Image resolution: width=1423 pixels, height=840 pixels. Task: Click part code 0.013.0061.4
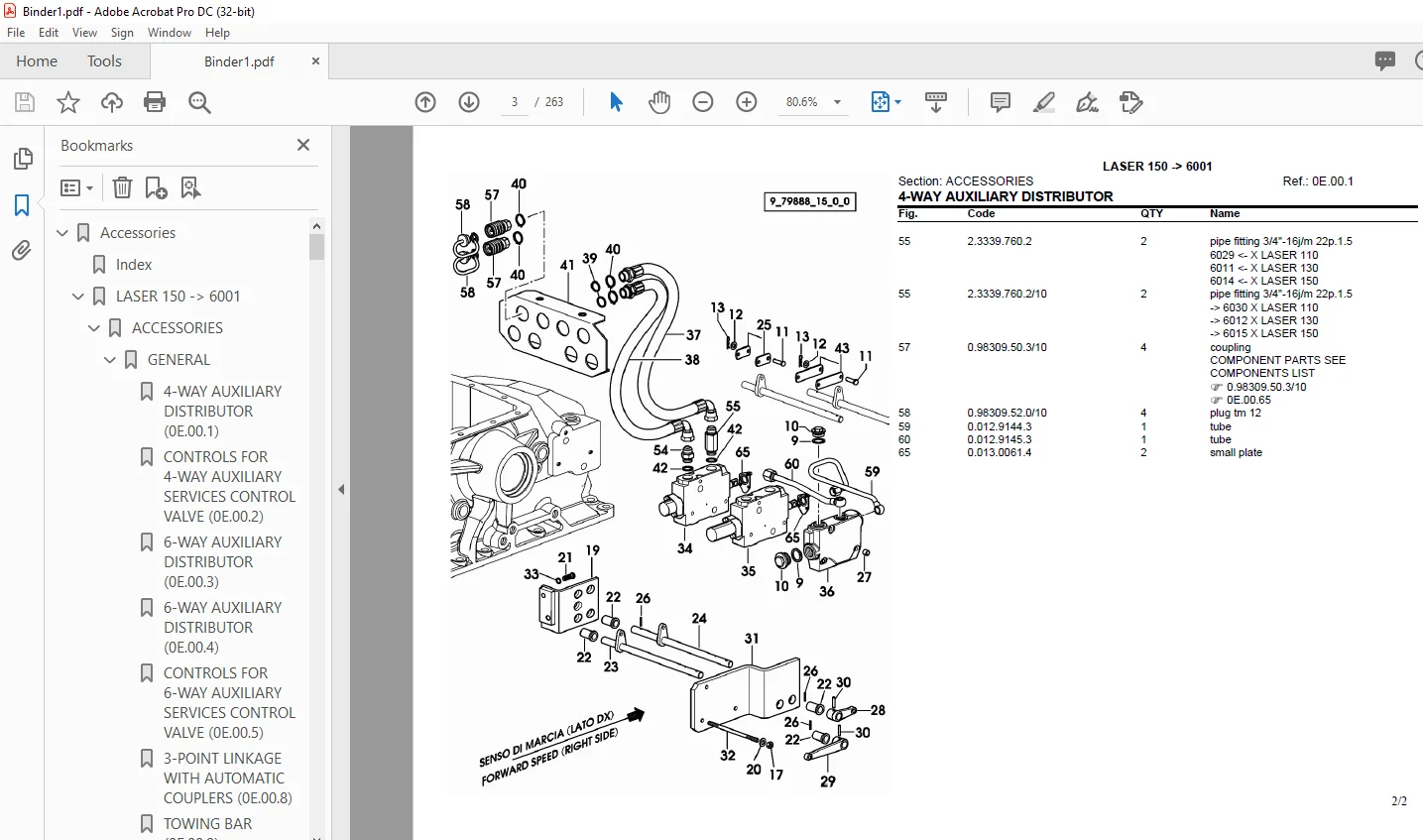click(1000, 453)
